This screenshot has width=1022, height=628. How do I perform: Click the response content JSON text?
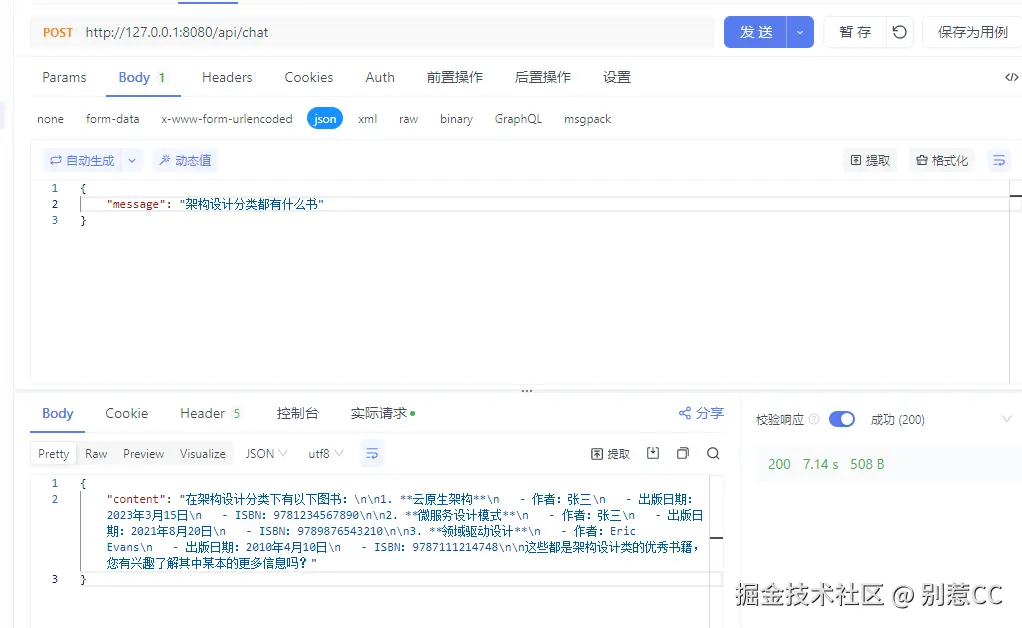tap(404, 531)
